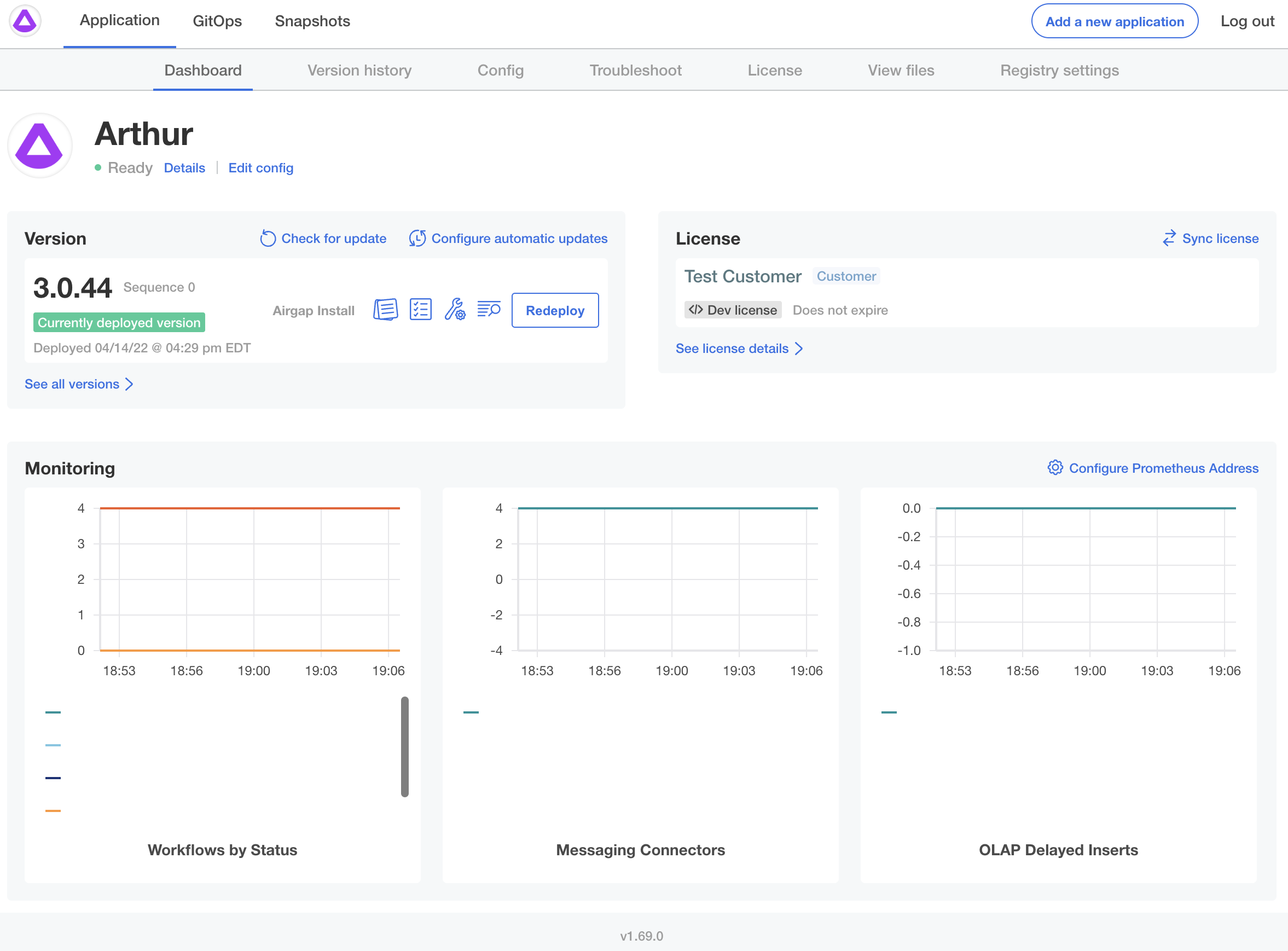Open deploy logs magnifier icon
Viewport: 1288px width, 951px height.
(x=489, y=310)
